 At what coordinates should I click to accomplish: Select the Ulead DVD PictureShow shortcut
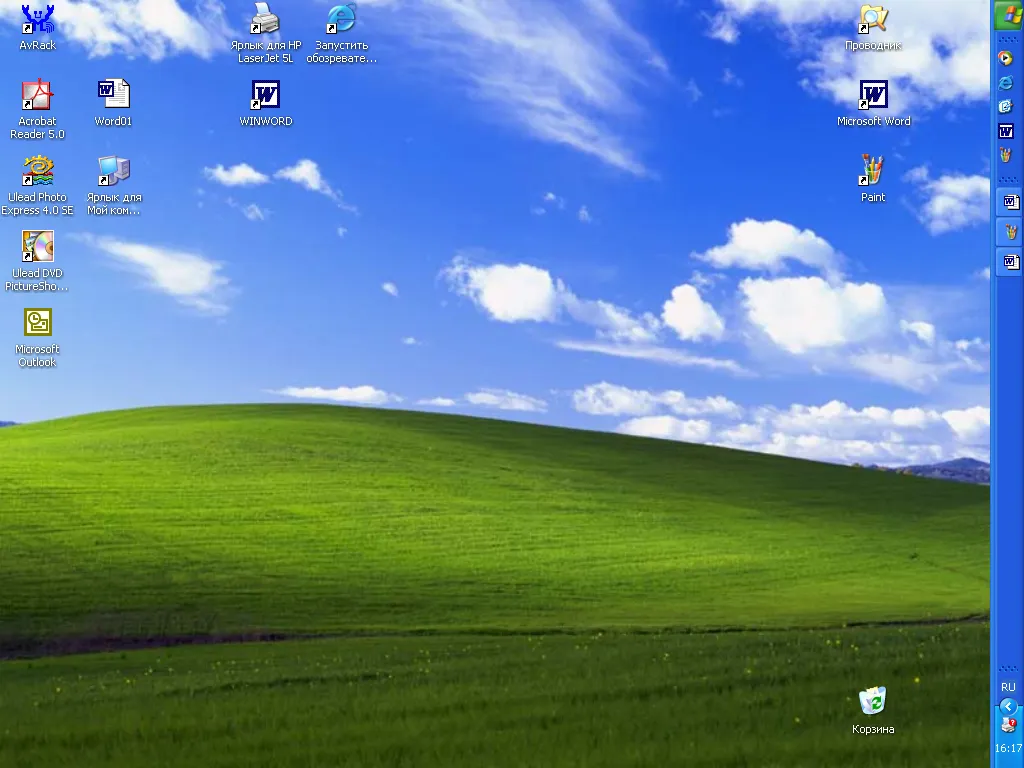point(37,261)
